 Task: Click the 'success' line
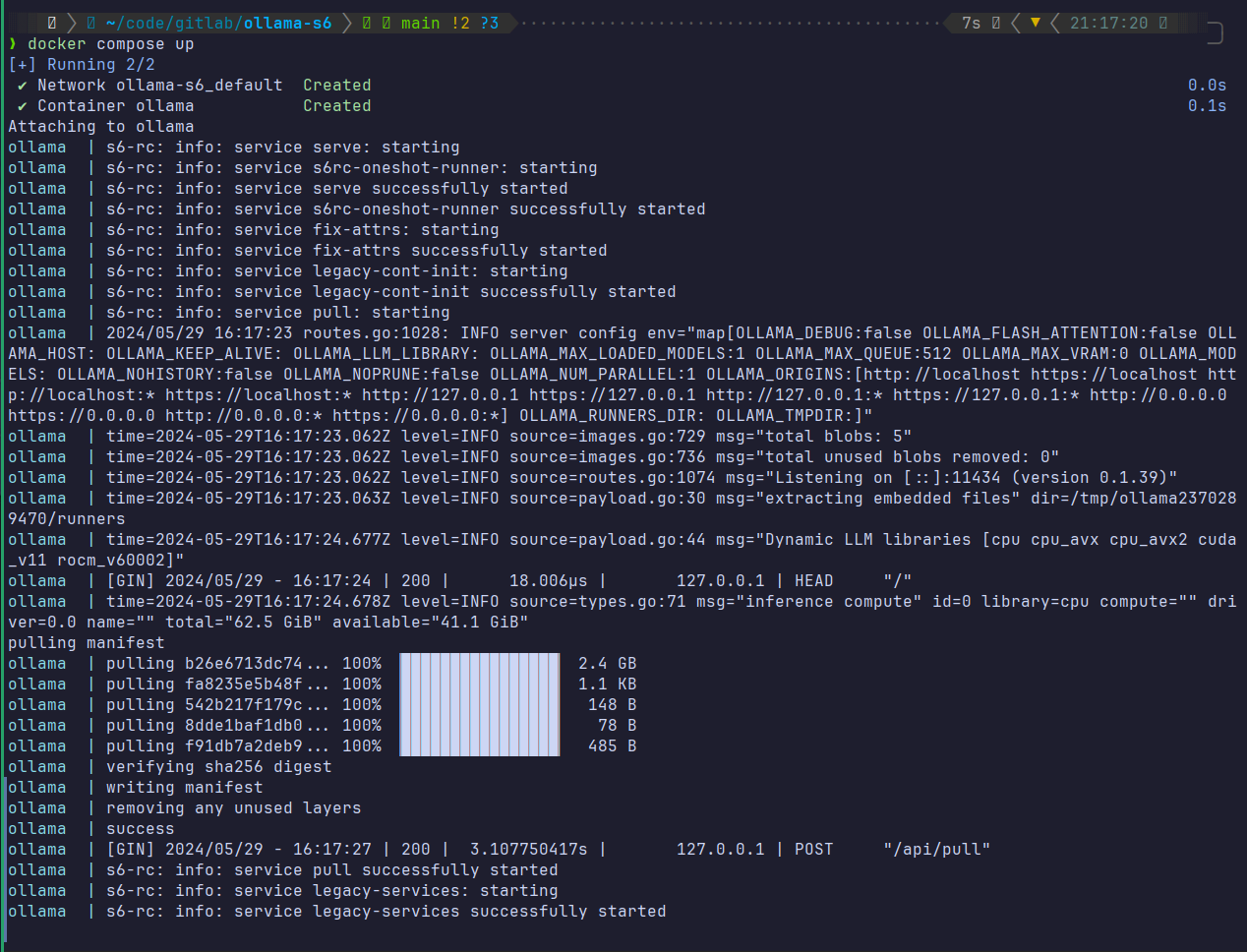pos(141,829)
